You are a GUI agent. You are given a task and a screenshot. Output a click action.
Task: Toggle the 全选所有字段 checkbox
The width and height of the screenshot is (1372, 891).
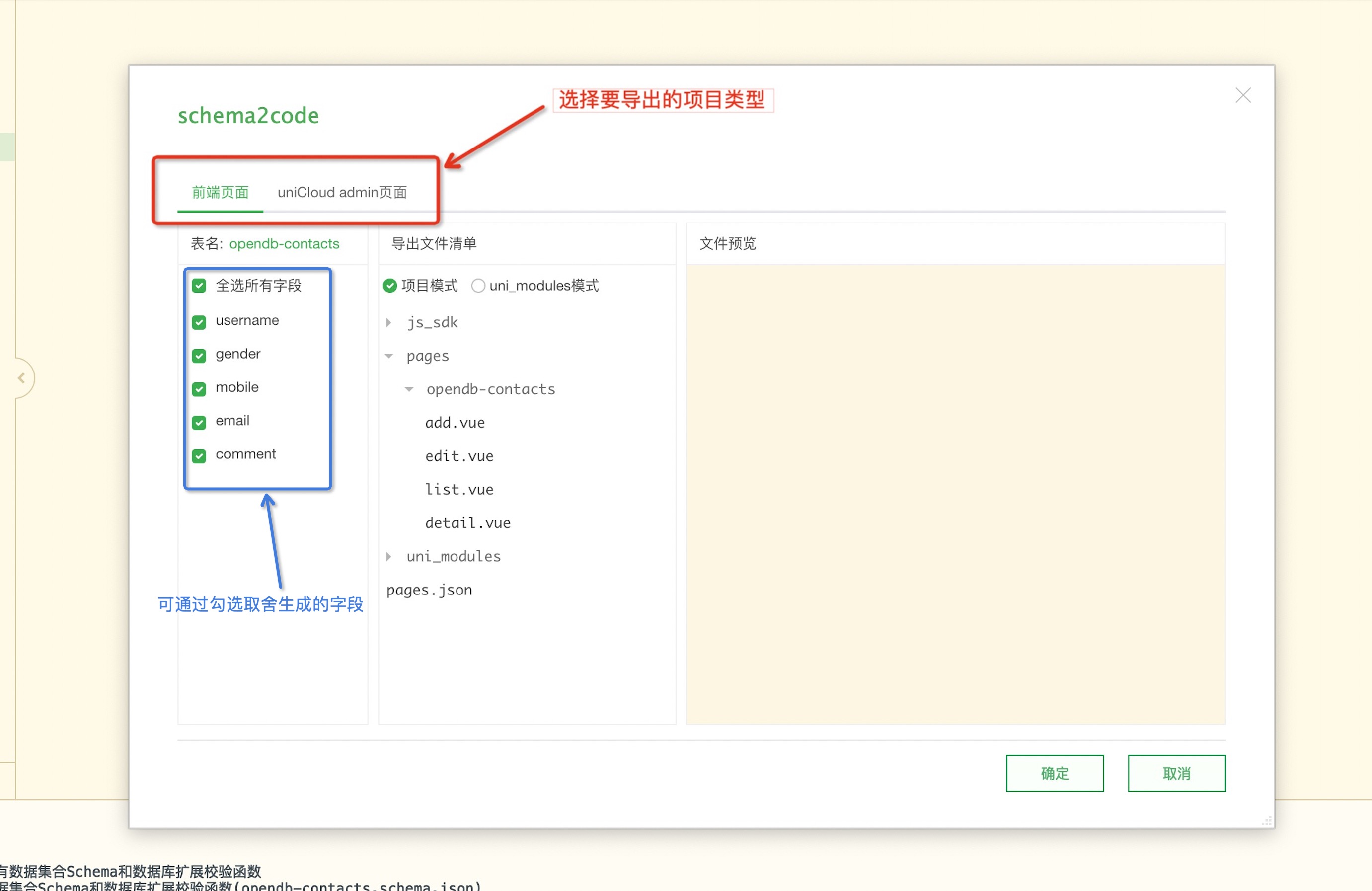click(199, 286)
